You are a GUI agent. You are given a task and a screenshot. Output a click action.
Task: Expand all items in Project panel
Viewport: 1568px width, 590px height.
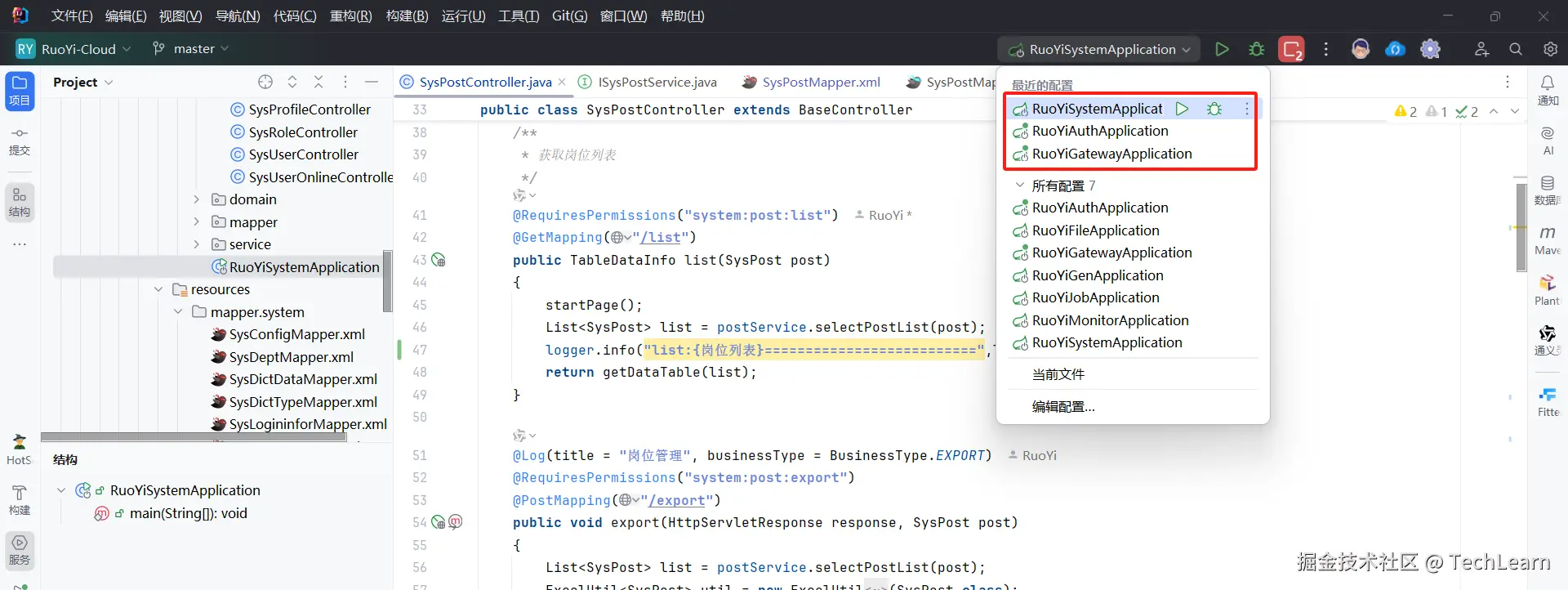tap(292, 82)
